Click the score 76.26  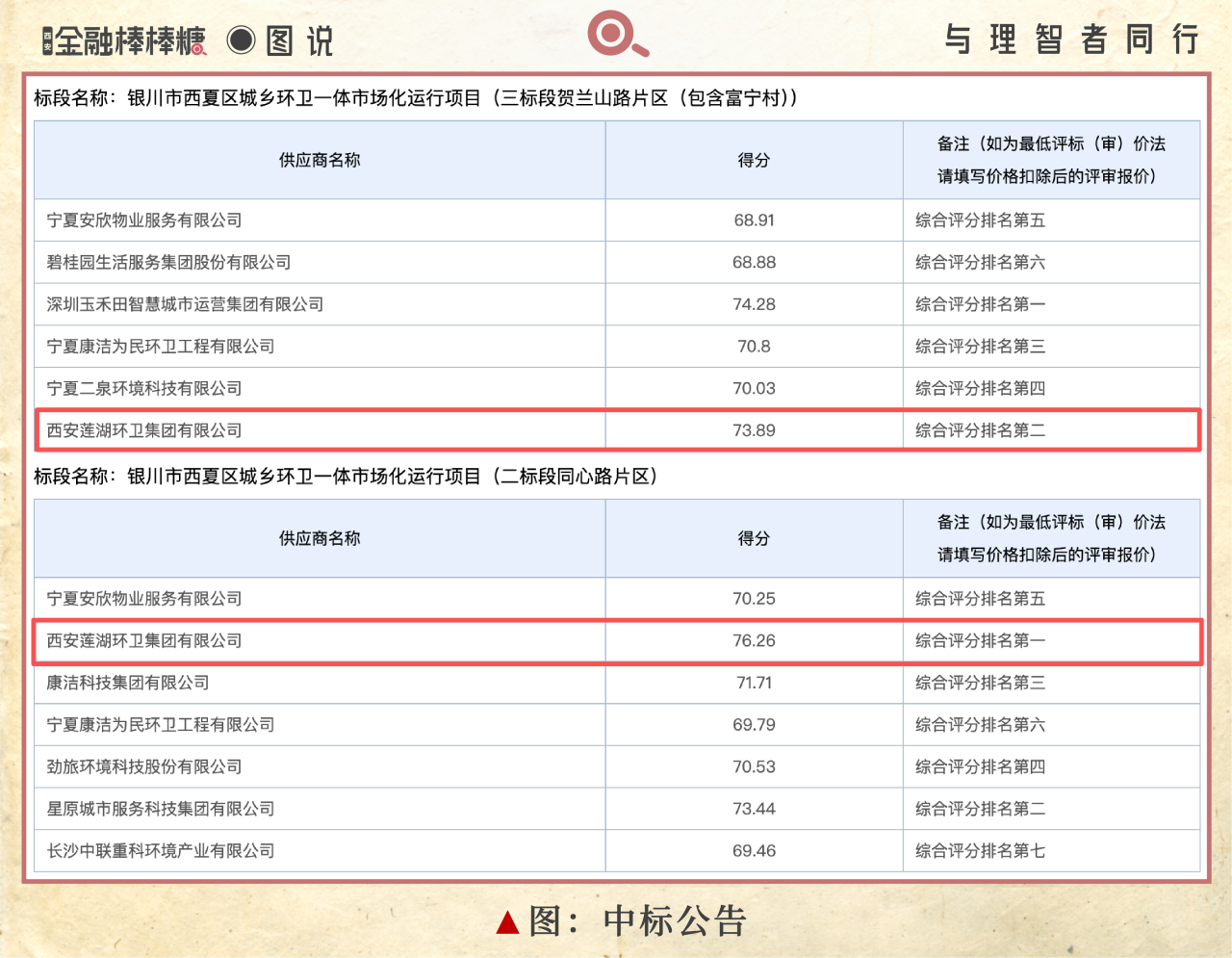[754, 640]
